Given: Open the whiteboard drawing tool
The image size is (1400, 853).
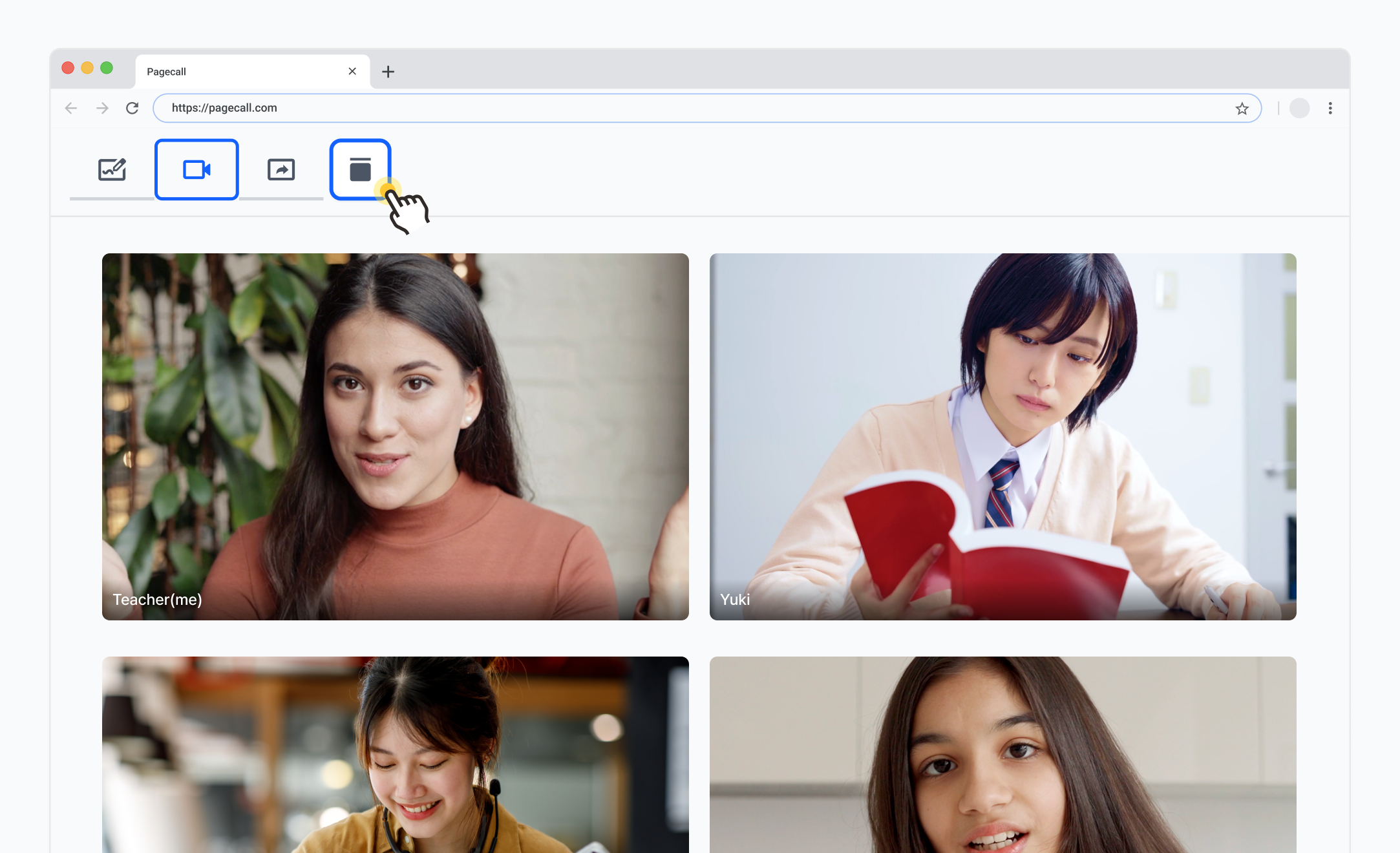Looking at the screenshot, I should tap(112, 169).
